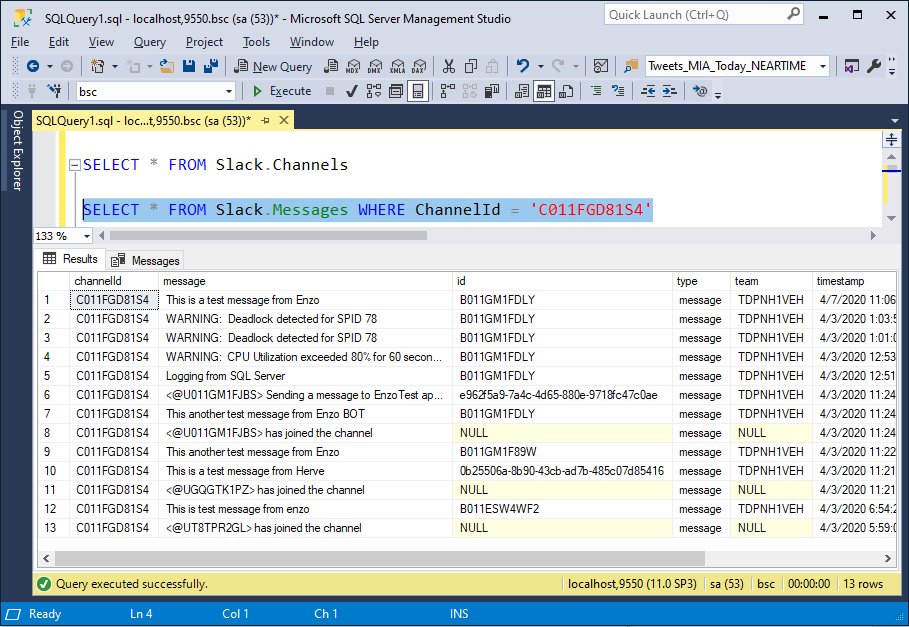Viewport: 909px width, 627px height.
Task: Click the Uncomment Selected Lines icon
Action: click(x=618, y=91)
